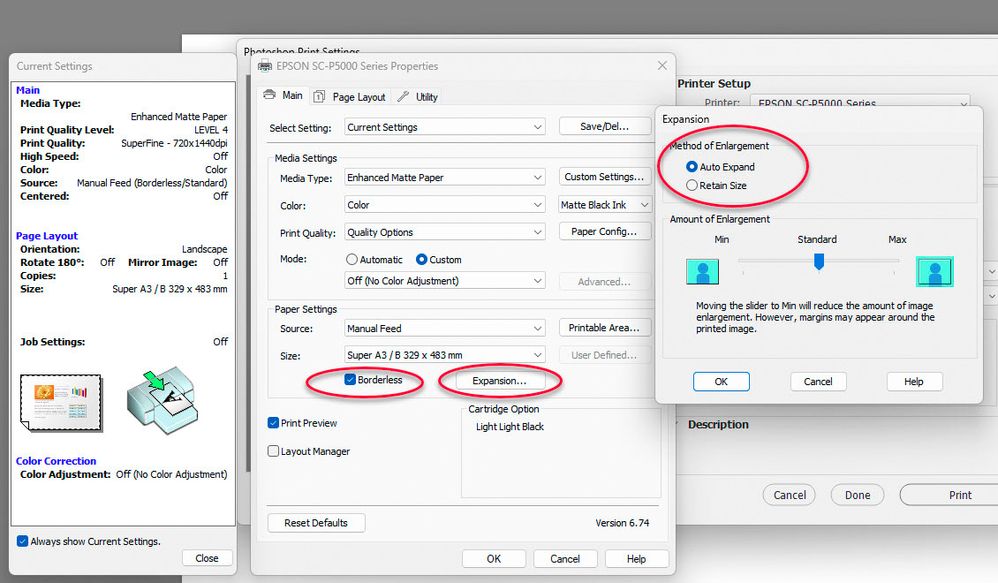Select the Custom mode radio button
Image resolution: width=998 pixels, height=583 pixels.
[421, 260]
